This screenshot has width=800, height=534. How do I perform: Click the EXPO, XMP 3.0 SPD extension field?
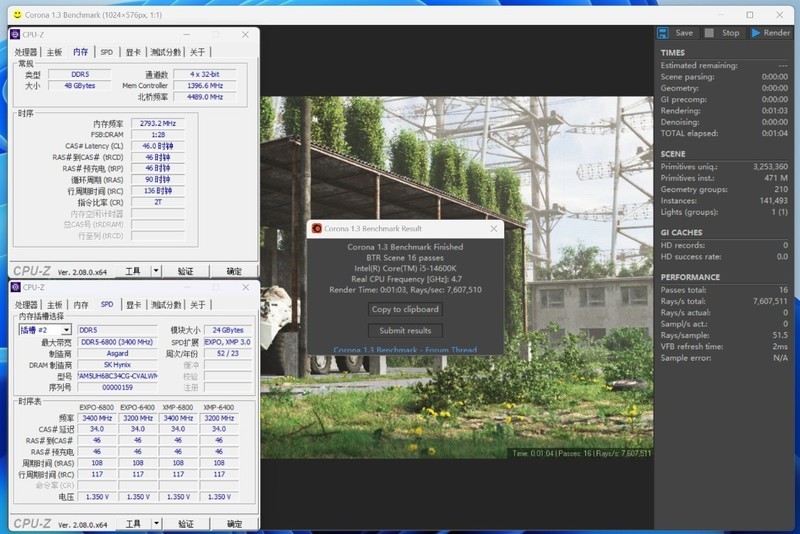(x=228, y=342)
